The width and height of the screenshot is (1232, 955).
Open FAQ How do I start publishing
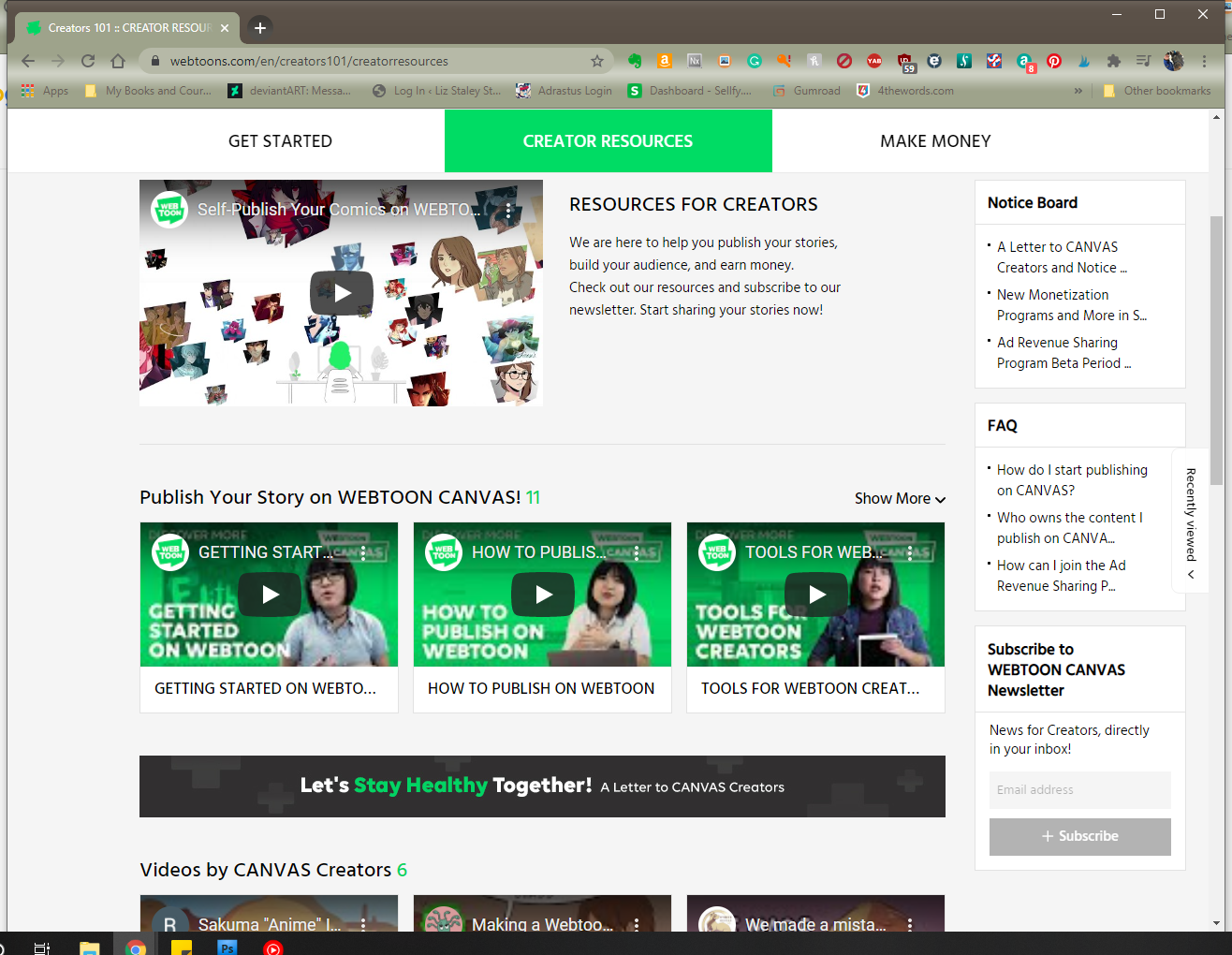click(x=1072, y=480)
